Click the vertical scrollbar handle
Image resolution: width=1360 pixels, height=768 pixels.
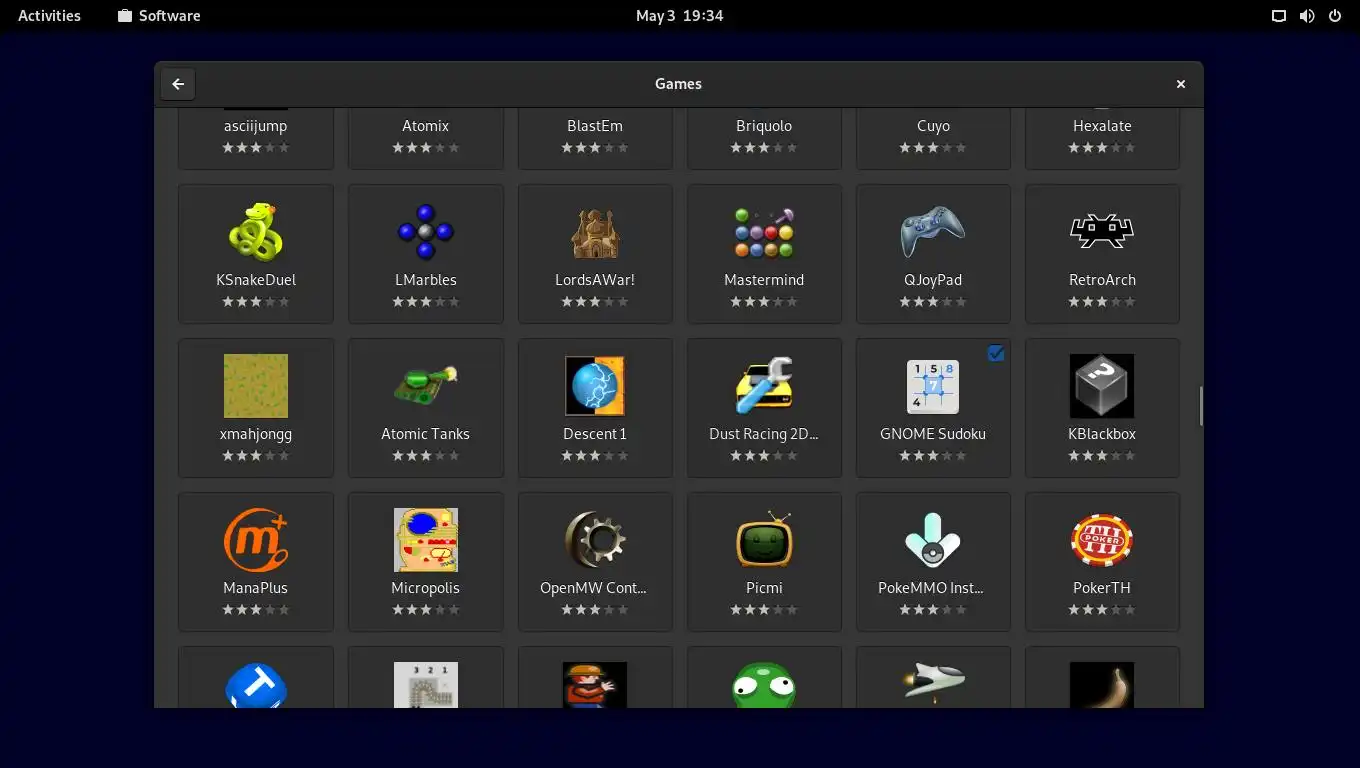[x=1200, y=406]
